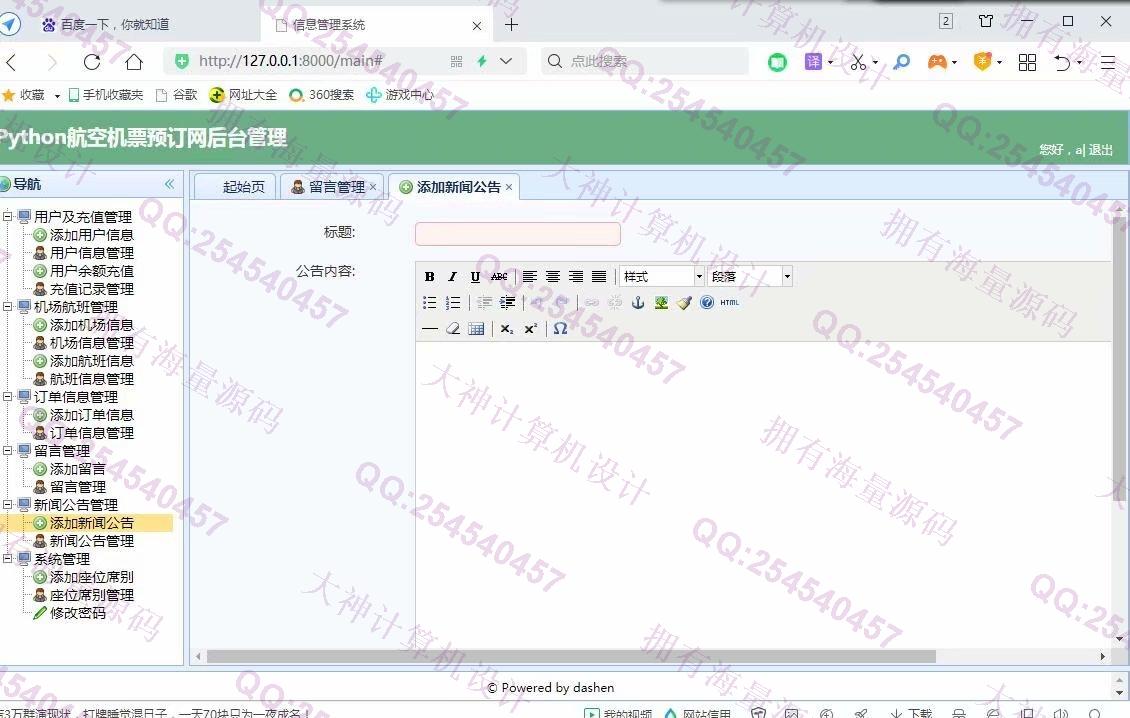Click the outdent icon
The height and width of the screenshot is (718, 1130).
(x=484, y=303)
